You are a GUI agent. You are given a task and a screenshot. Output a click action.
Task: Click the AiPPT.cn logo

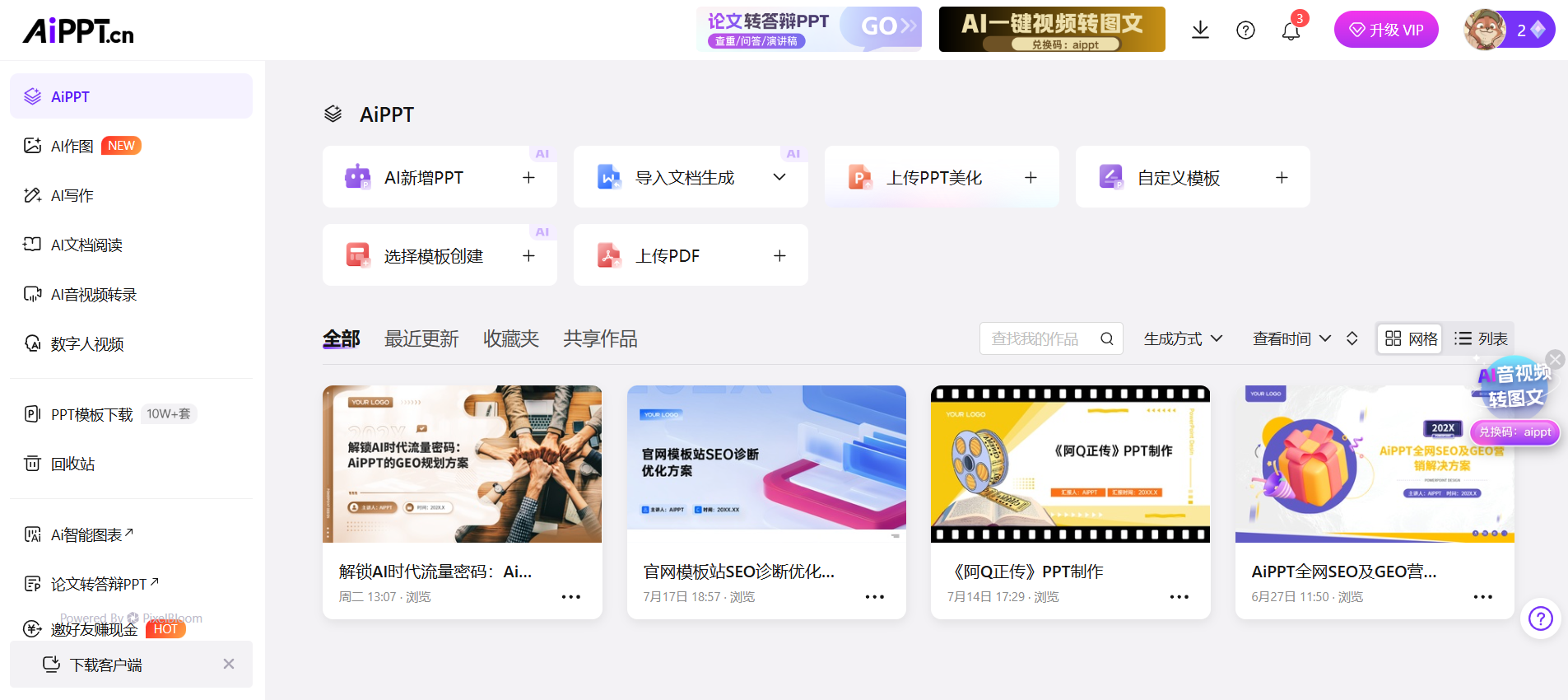pos(78,30)
